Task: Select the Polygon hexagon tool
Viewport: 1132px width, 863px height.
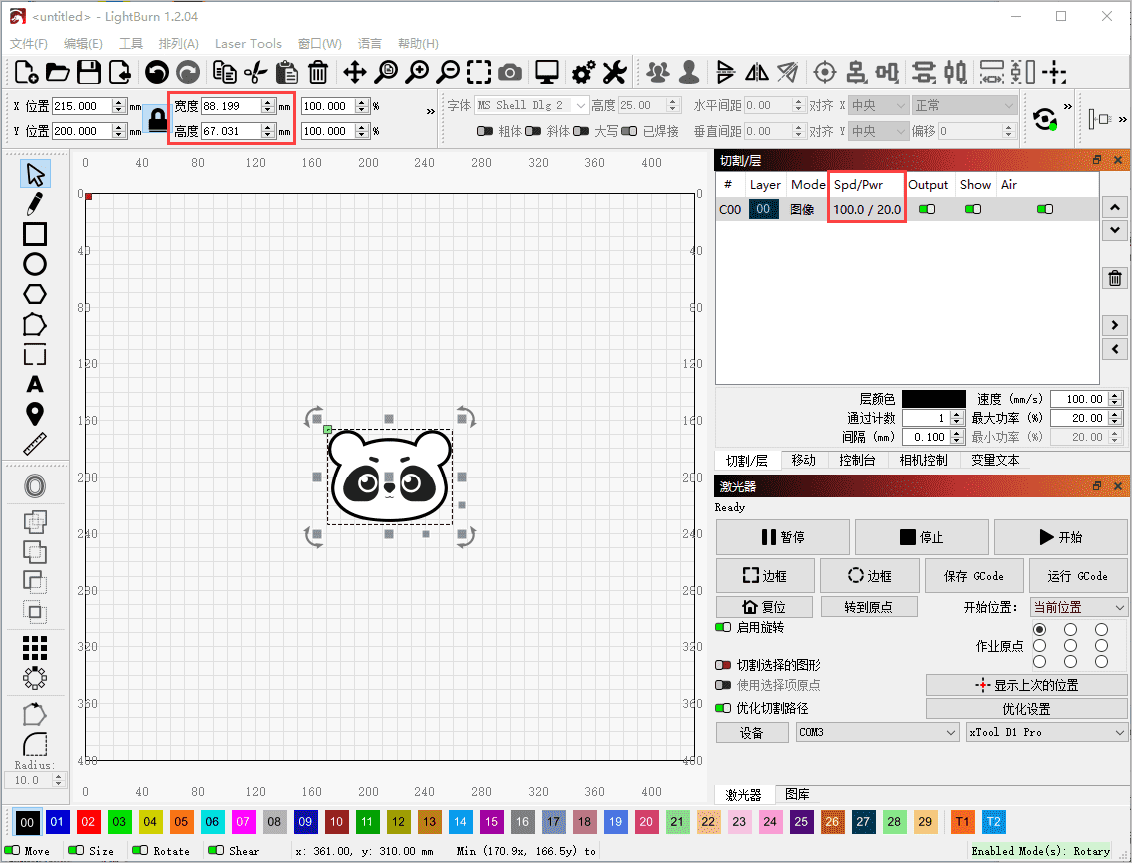Action: (x=35, y=295)
